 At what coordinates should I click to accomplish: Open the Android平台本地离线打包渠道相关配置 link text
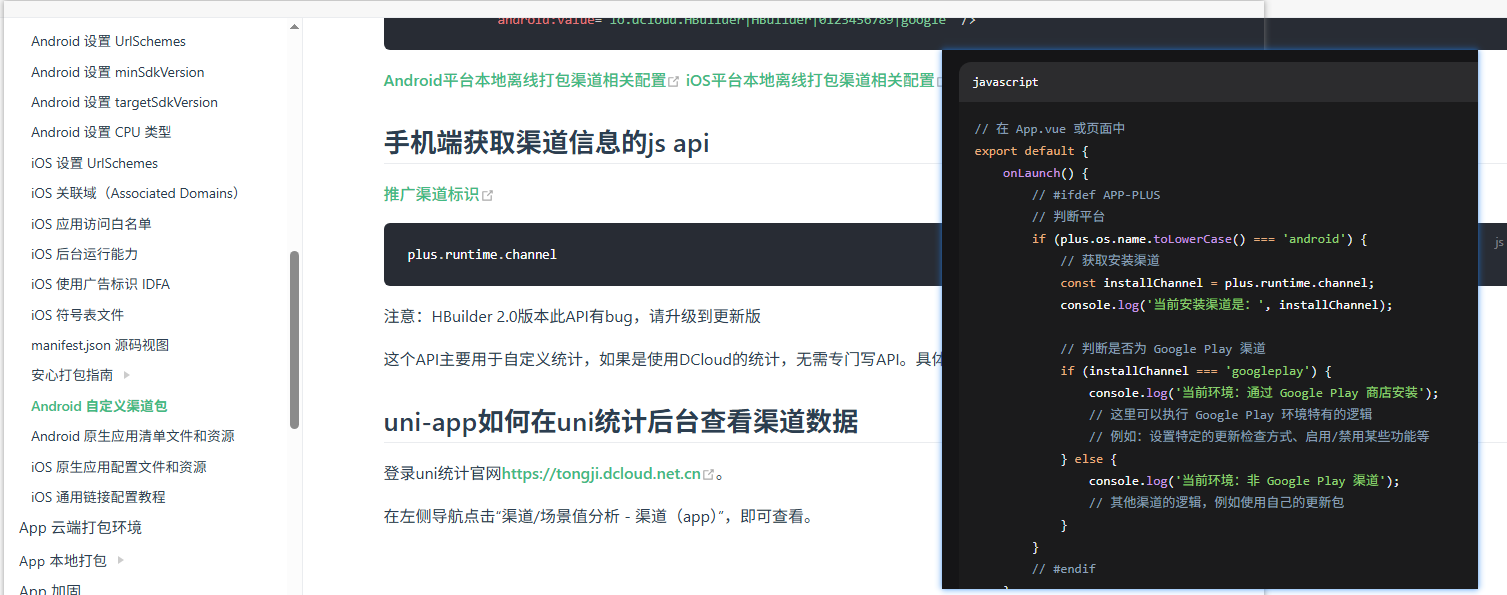coord(525,80)
